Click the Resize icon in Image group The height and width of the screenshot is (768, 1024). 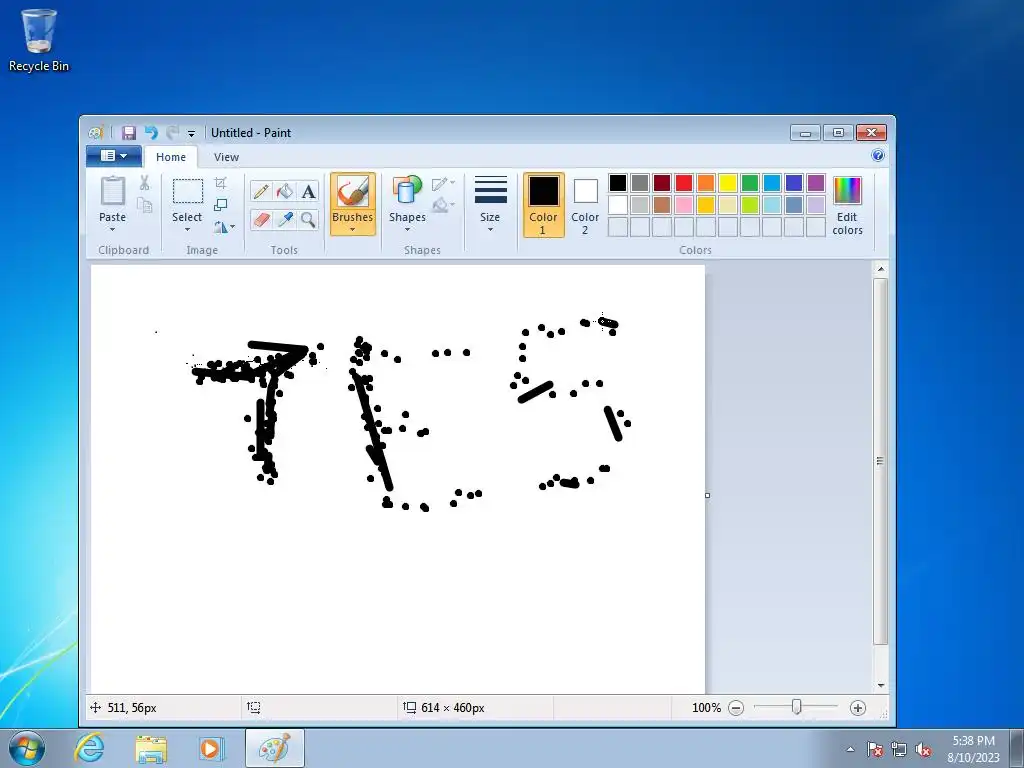pyautogui.click(x=221, y=205)
